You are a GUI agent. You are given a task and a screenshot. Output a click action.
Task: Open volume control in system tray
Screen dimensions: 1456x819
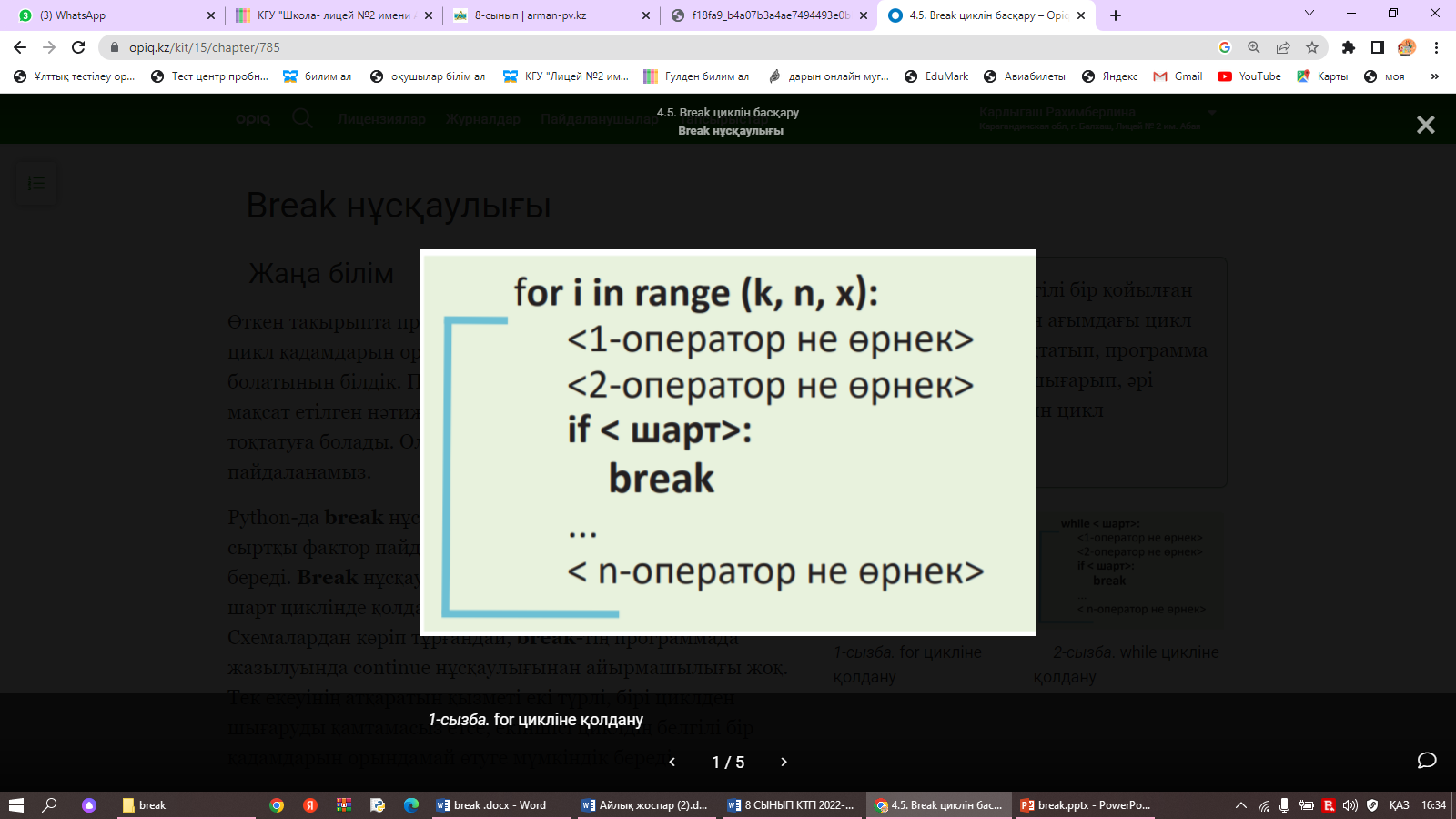[1350, 805]
